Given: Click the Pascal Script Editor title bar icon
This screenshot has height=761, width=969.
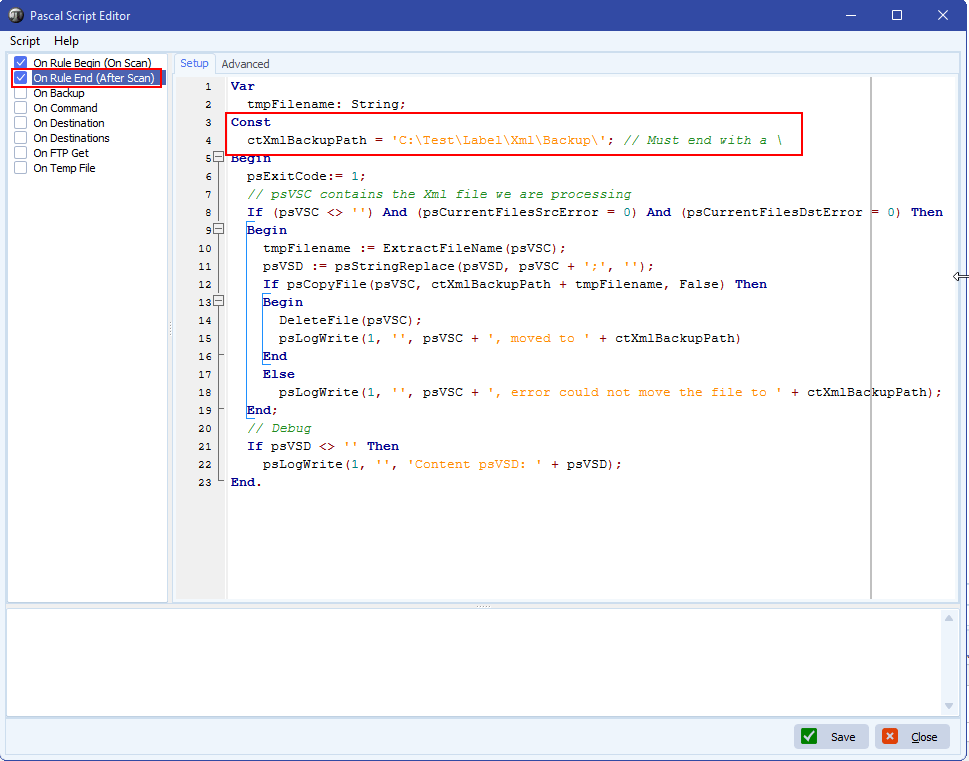Looking at the screenshot, I should pyautogui.click(x=16, y=15).
